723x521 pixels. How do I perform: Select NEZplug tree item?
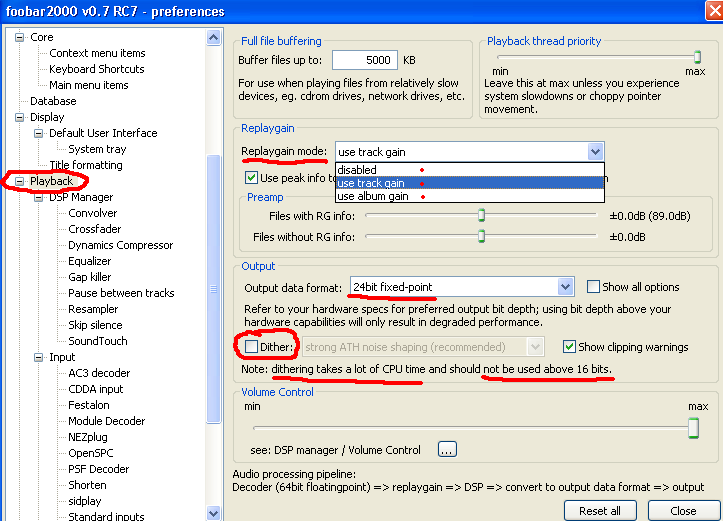pos(88,437)
